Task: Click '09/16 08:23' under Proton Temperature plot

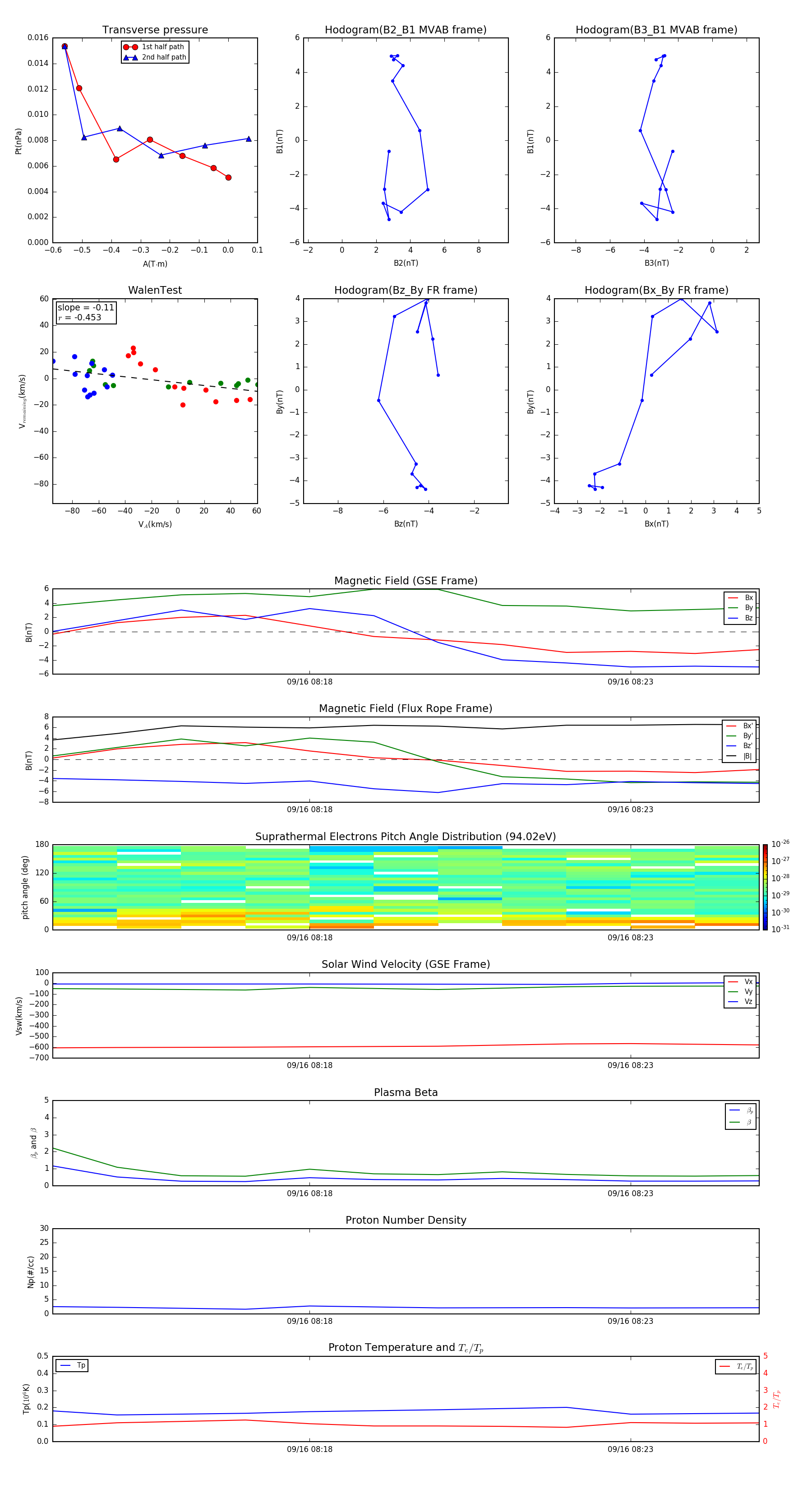Action: pos(631,1450)
